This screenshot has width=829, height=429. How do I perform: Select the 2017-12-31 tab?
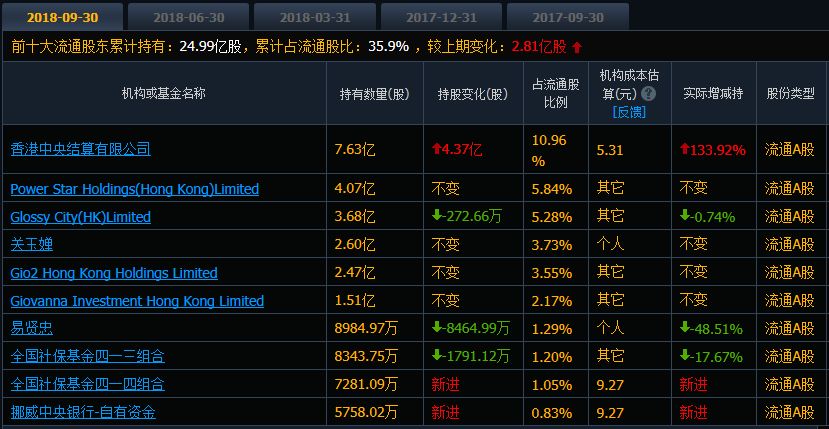(441, 17)
